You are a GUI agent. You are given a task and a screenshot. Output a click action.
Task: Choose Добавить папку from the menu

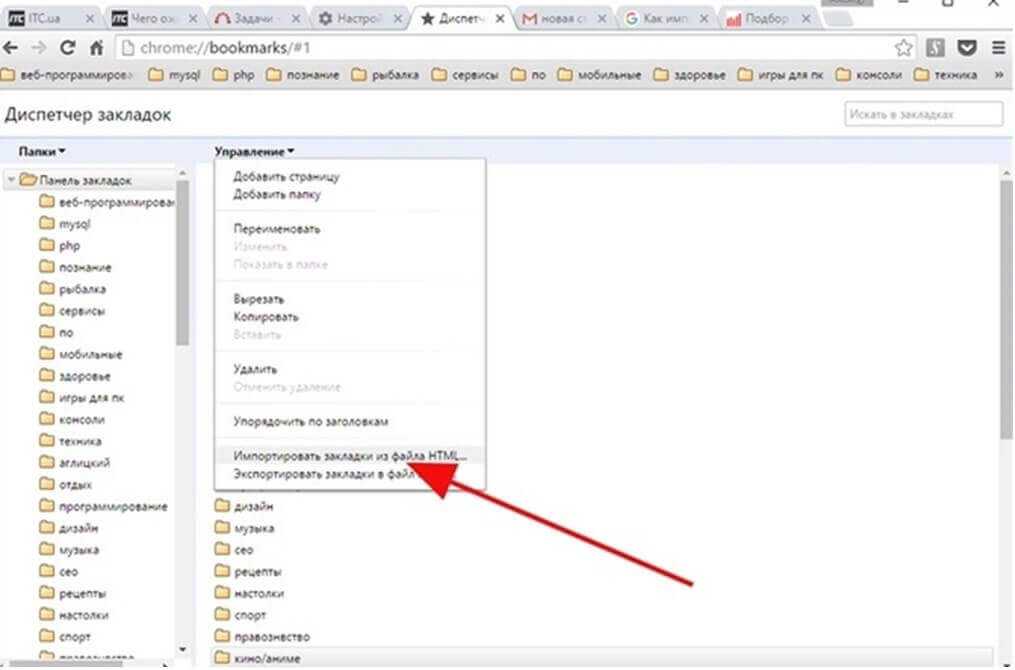click(350, 194)
